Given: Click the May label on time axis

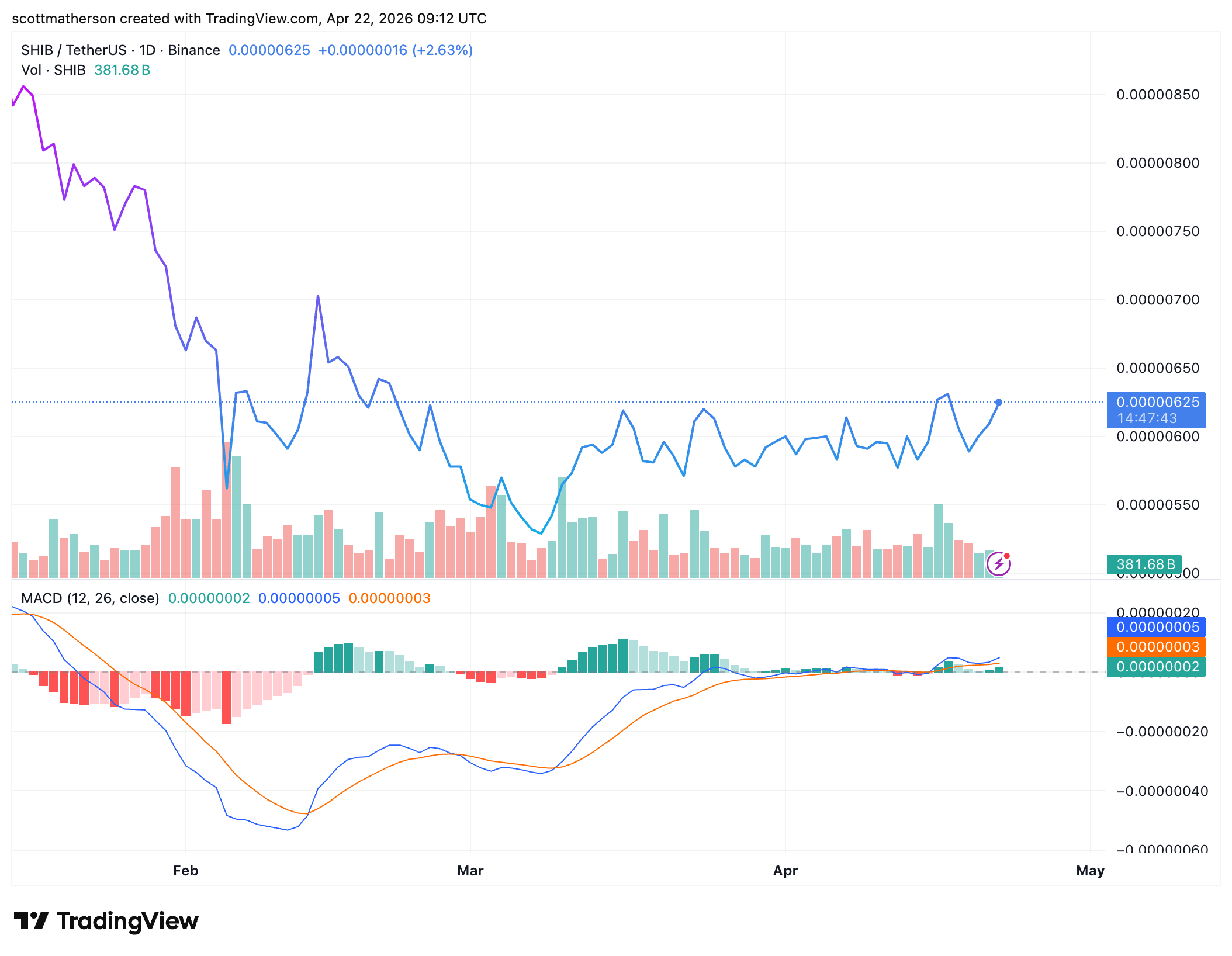Looking at the screenshot, I should (1089, 871).
